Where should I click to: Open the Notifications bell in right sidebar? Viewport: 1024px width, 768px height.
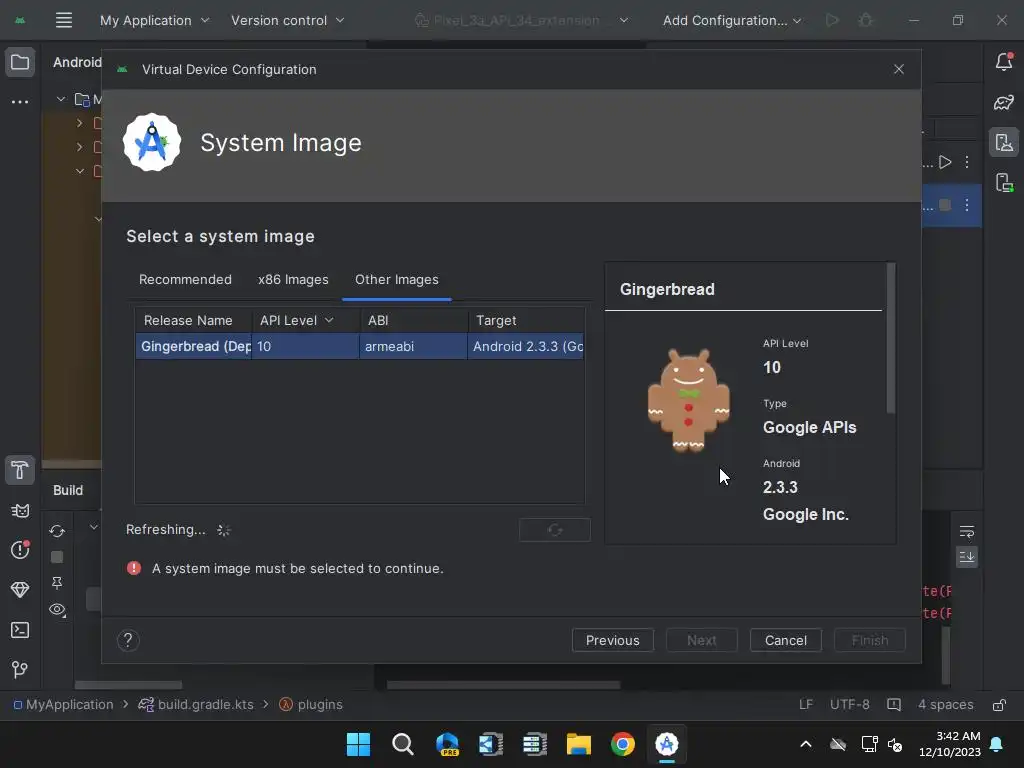pyautogui.click(x=1004, y=61)
